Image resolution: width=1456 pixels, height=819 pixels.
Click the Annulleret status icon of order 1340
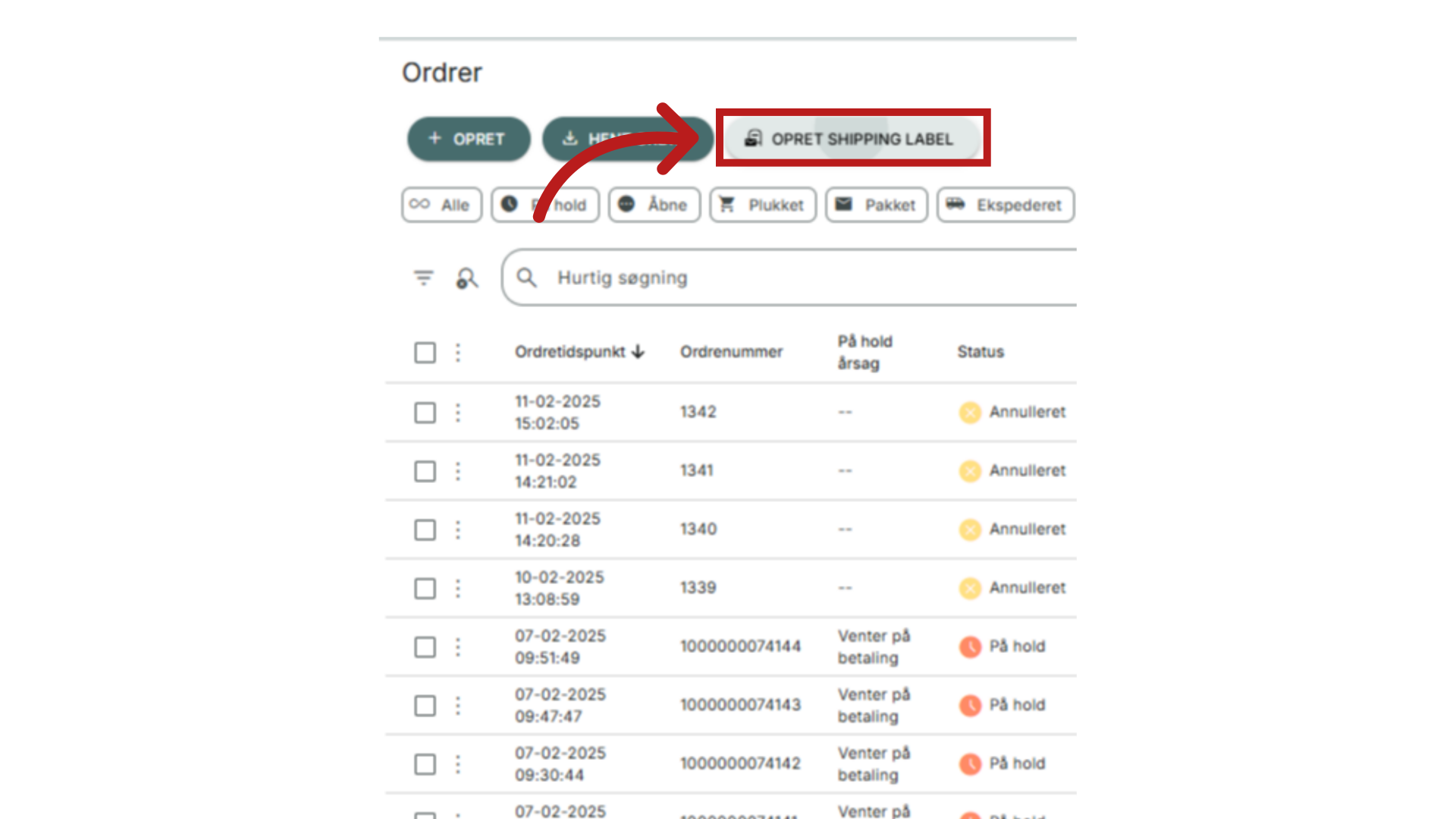click(x=970, y=529)
